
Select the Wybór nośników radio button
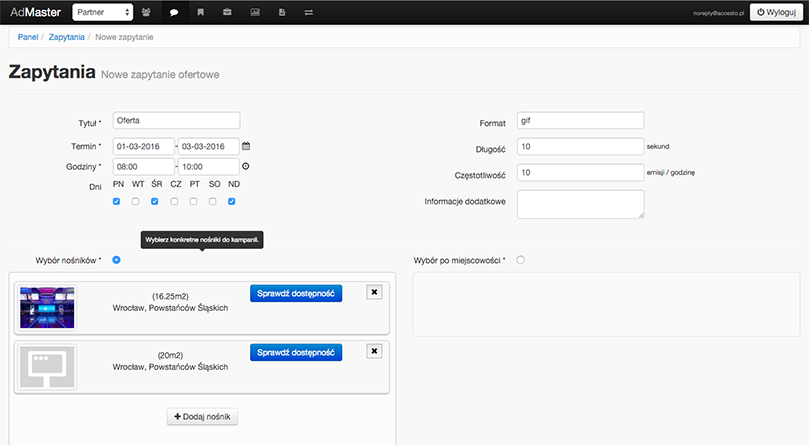click(x=117, y=260)
